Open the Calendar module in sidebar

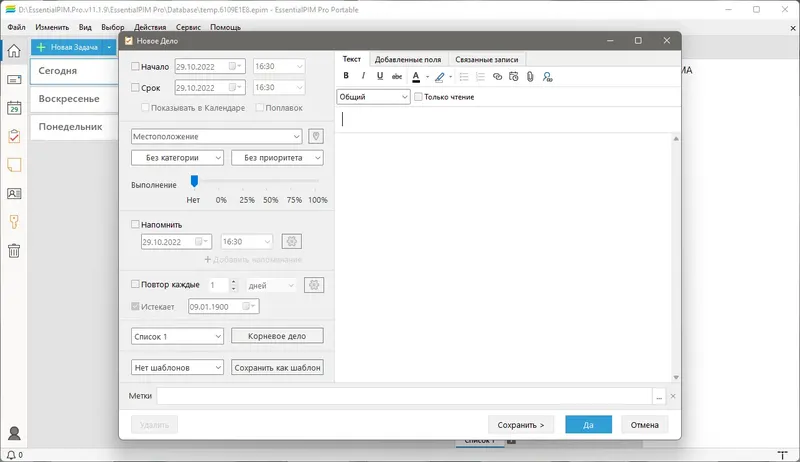coord(14,108)
